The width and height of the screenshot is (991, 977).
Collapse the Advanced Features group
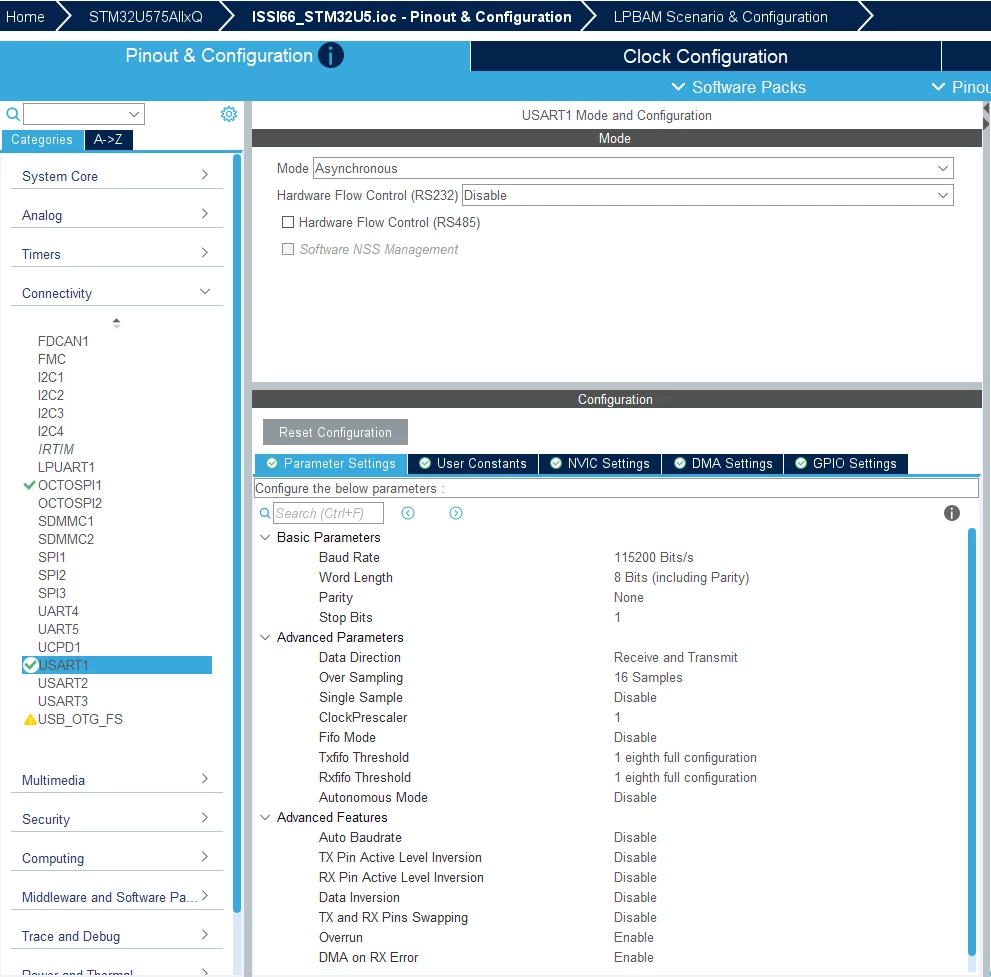pos(265,817)
